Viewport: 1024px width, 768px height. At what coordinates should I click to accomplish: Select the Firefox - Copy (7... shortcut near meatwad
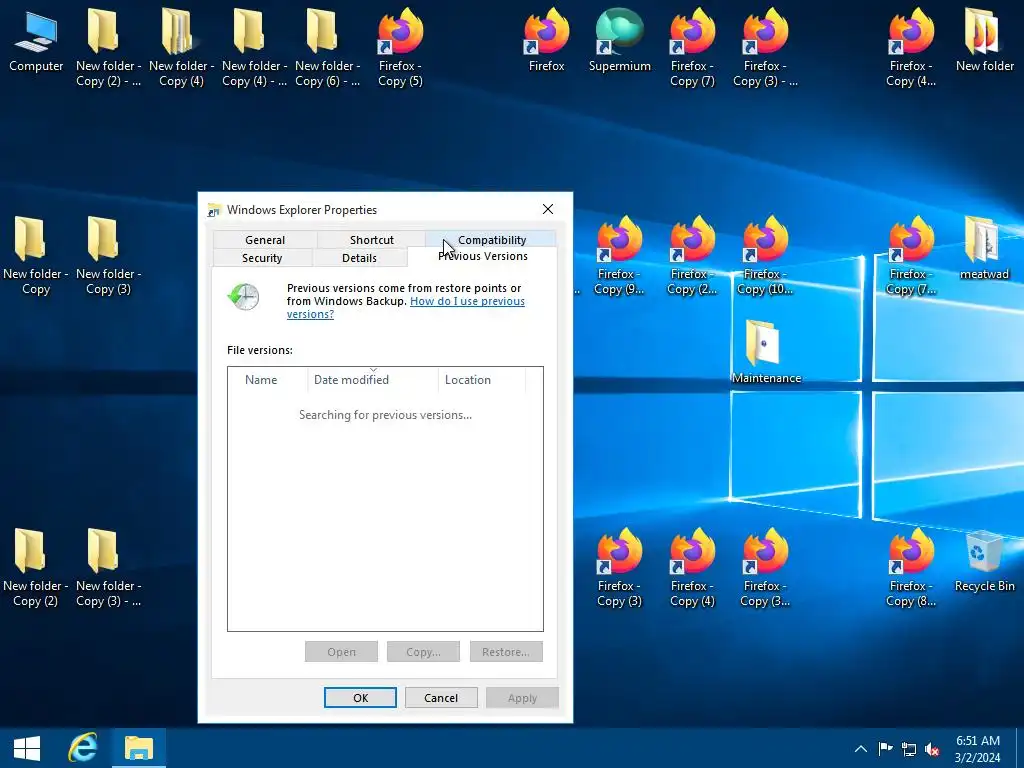911,255
